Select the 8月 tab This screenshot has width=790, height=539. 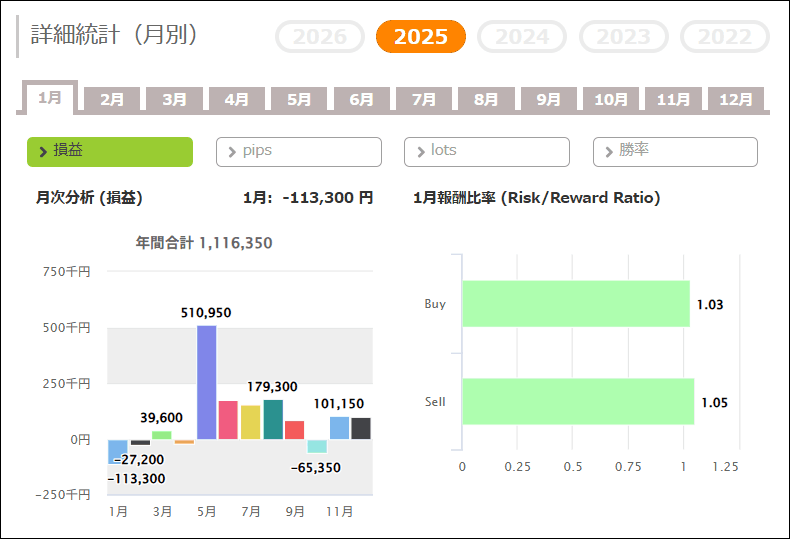click(x=486, y=99)
